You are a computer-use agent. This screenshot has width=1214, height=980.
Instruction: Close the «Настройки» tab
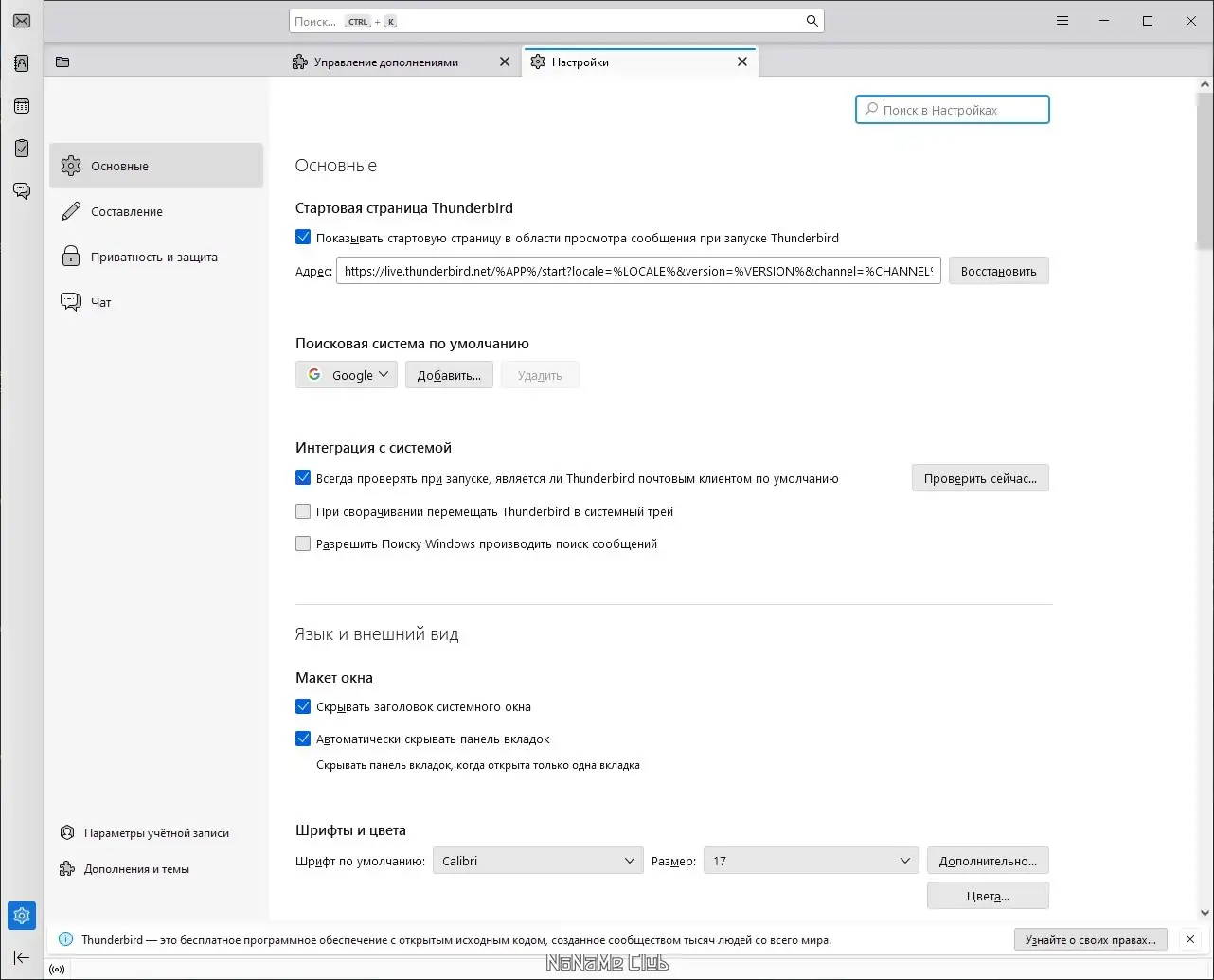coord(742,62)
